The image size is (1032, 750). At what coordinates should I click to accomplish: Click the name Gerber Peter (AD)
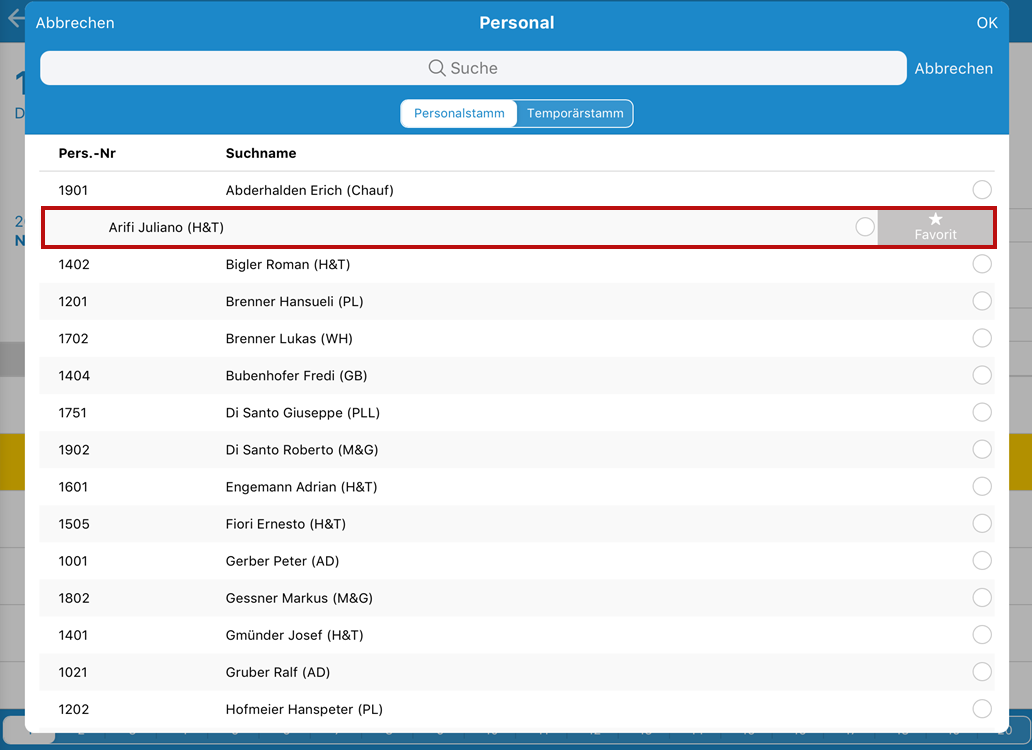pos(282,561)
